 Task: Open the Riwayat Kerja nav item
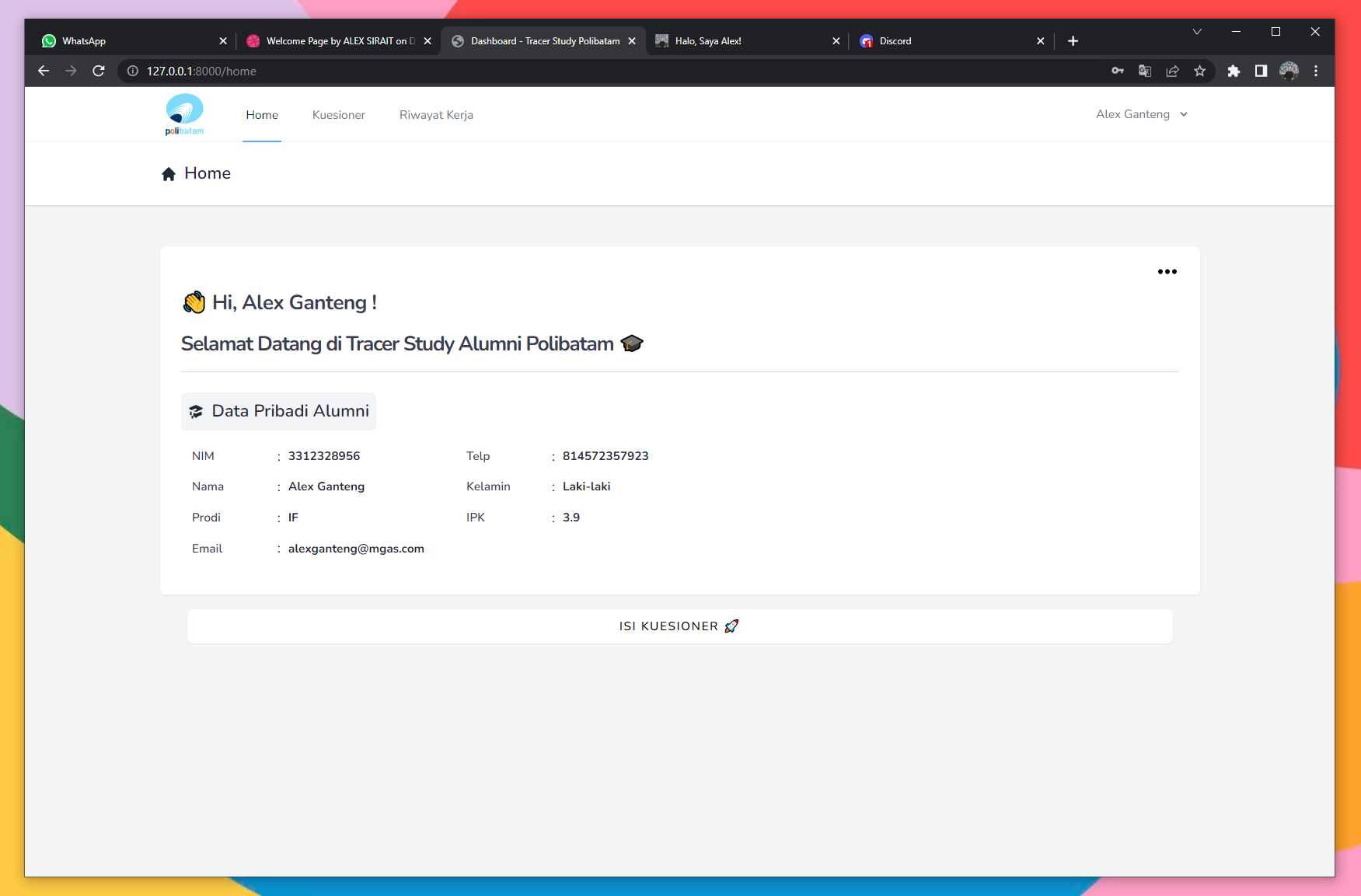coord(436,115)
